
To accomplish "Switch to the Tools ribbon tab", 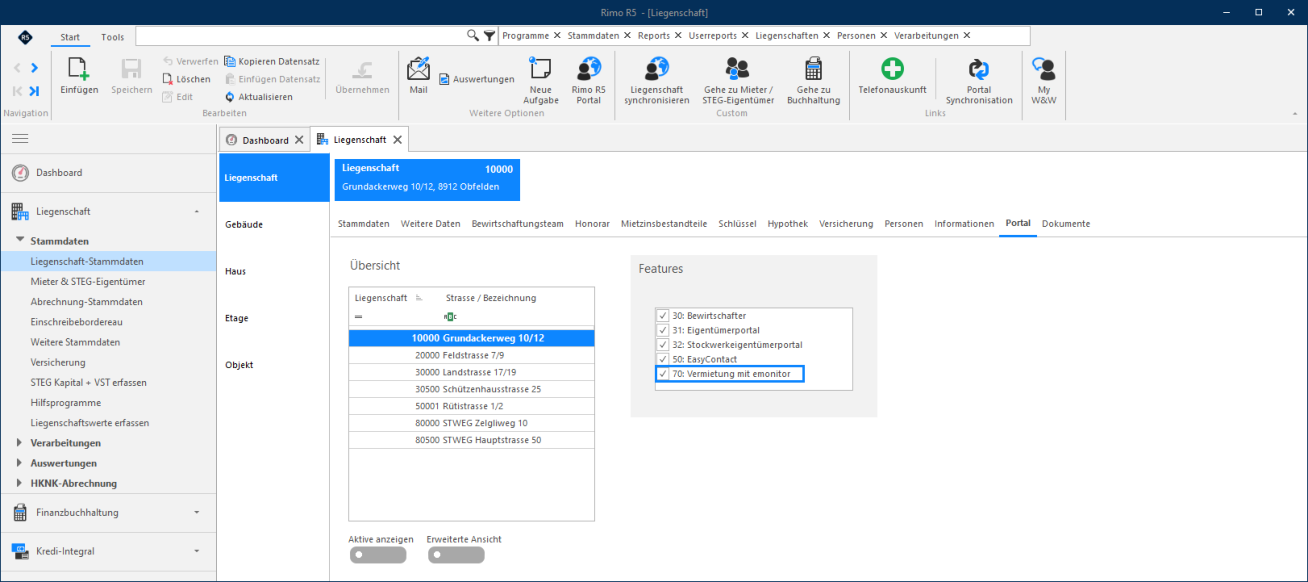I will 113,37.
